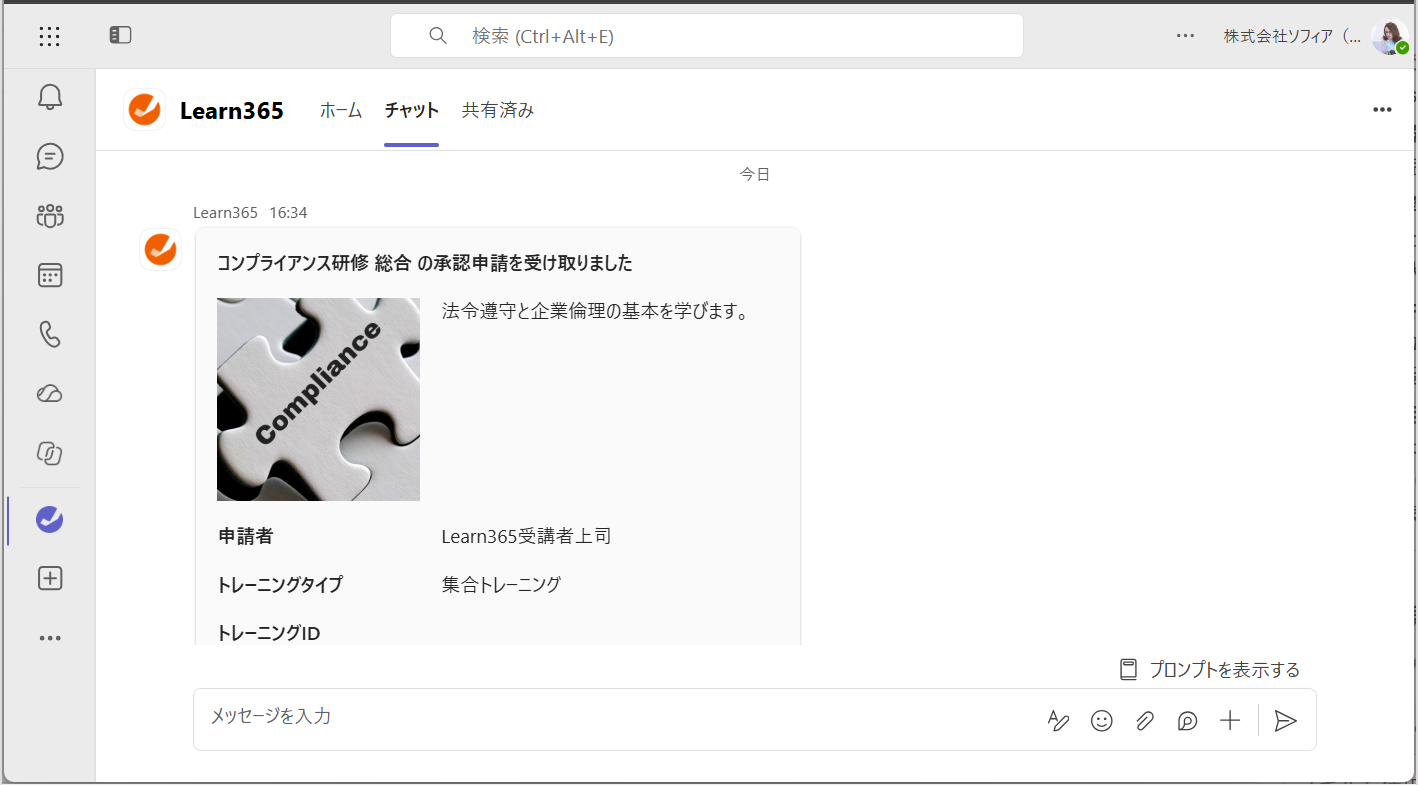Click the 株式会社ソフィア account name
Screen dimensions: 1418x785
tap(1292, 36)
